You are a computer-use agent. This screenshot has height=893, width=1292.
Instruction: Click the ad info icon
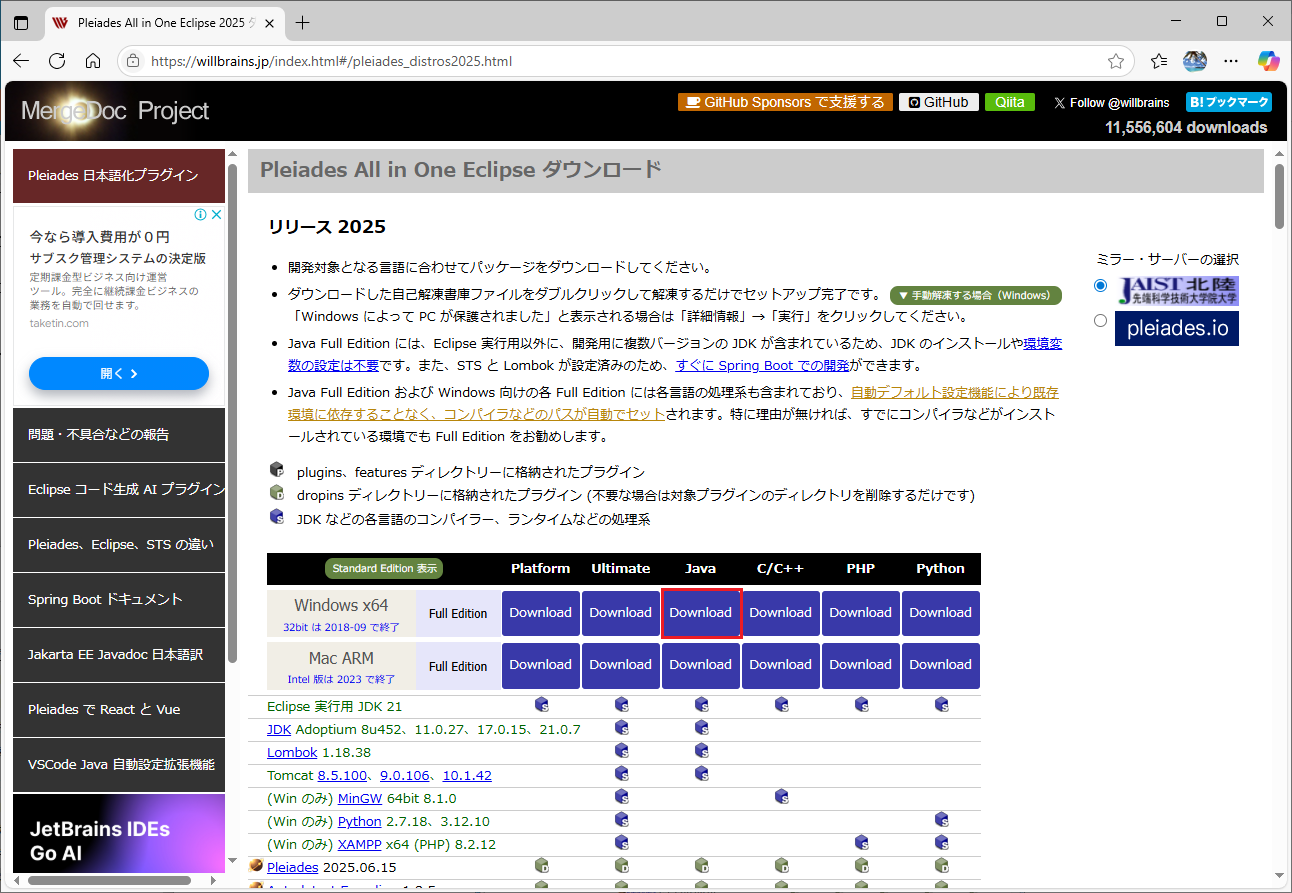pyautogui.click(x=200, y=215)
